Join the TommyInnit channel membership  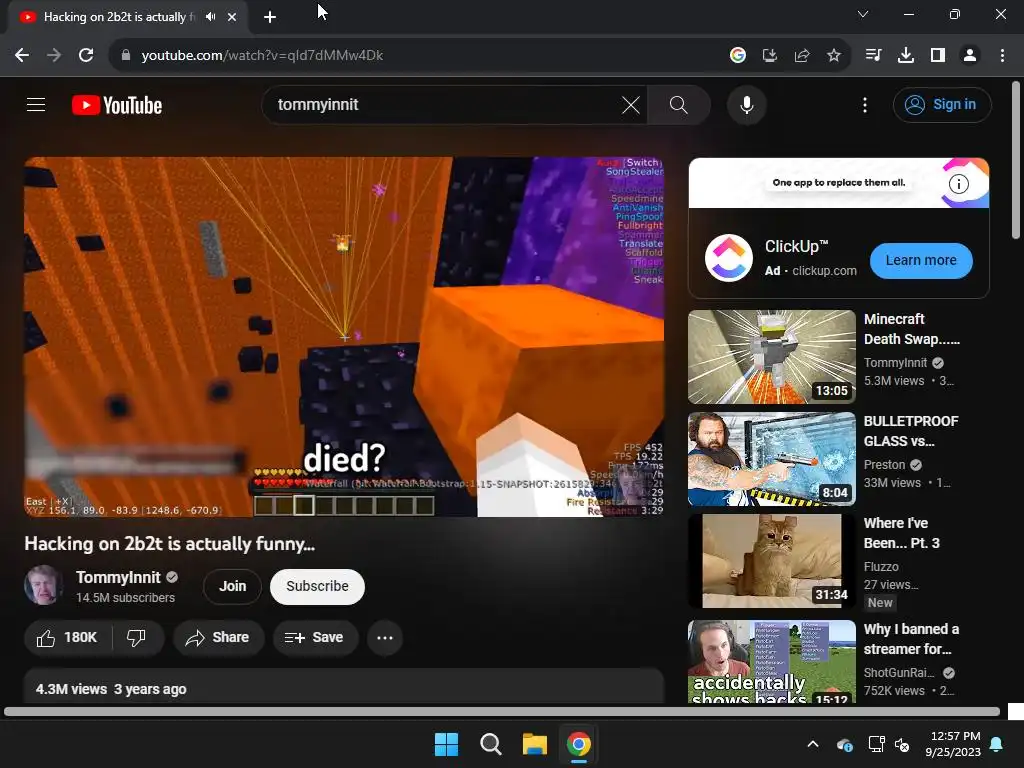[x=232, y=586]
